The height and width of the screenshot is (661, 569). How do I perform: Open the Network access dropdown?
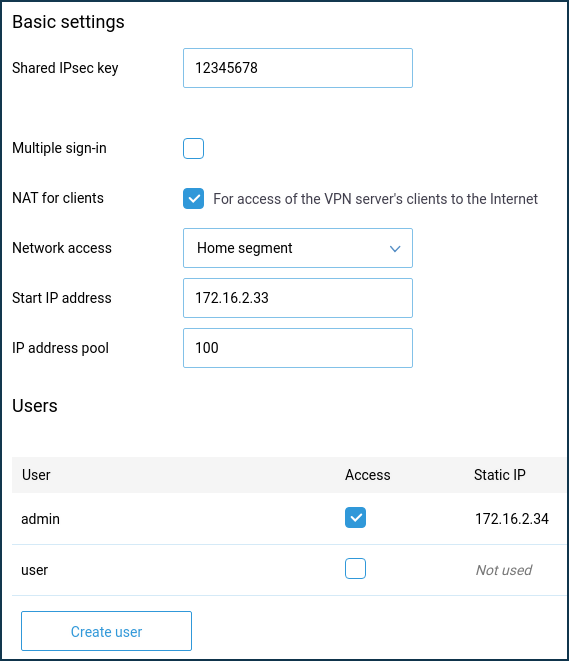pos(298,248)
